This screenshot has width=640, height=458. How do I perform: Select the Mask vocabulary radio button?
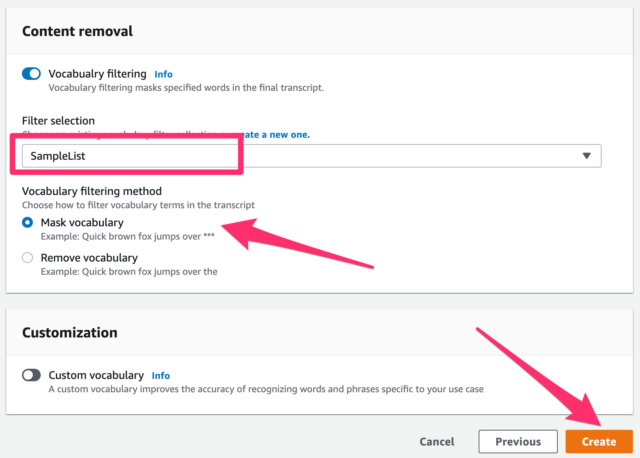pos(27,222)
